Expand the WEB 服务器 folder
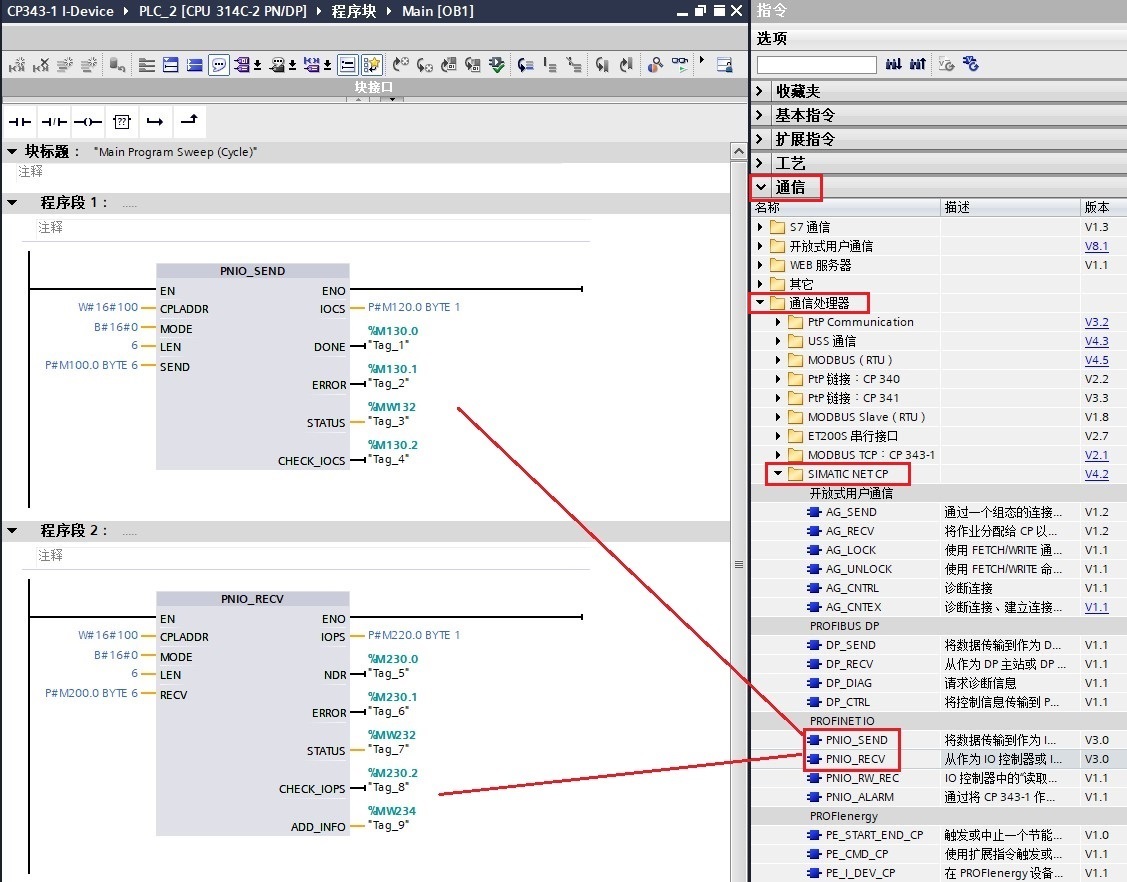This screenshot has height=882, width=1127. [x=760, y=265]
